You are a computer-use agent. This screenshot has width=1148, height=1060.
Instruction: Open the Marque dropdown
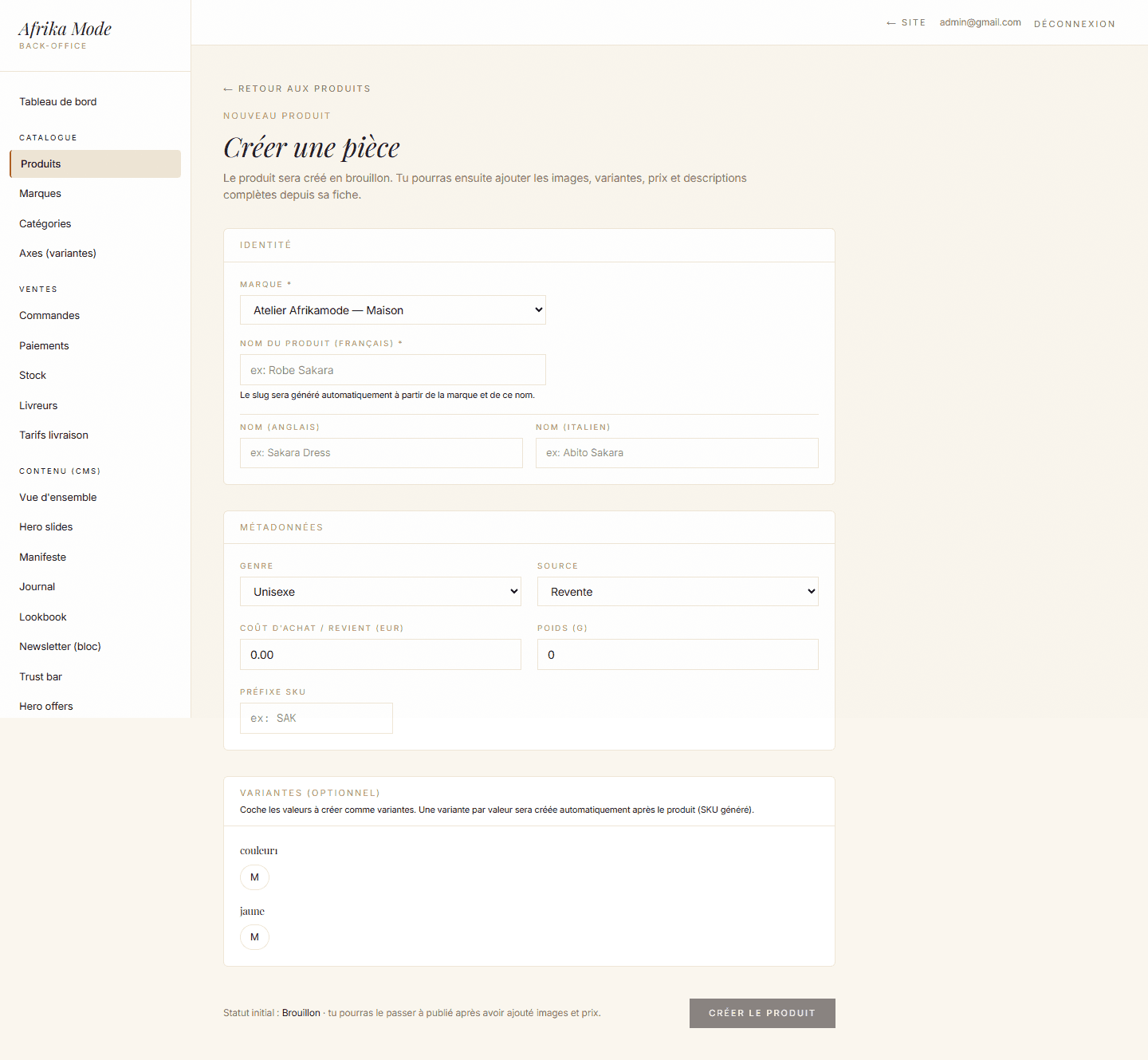[392, 310]
